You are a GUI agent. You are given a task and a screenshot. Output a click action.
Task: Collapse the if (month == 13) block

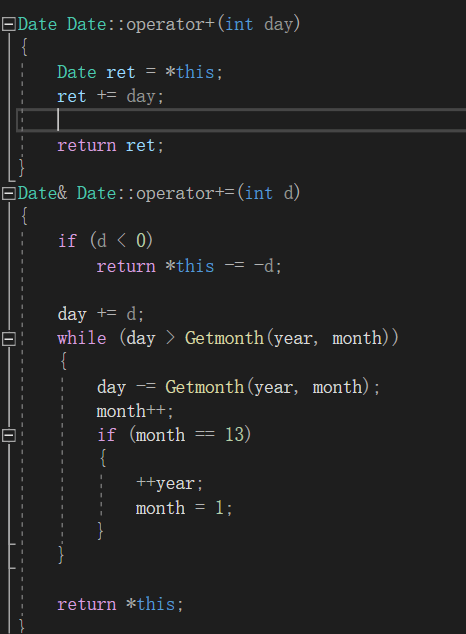pos(8,435)
